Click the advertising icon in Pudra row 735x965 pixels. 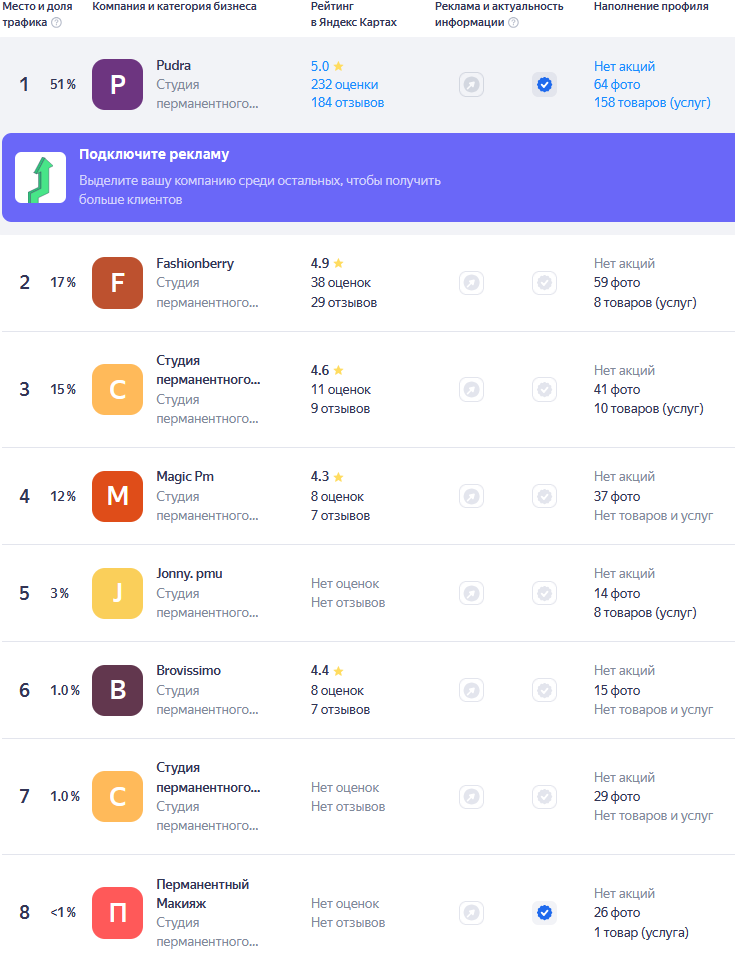point(472,84)
